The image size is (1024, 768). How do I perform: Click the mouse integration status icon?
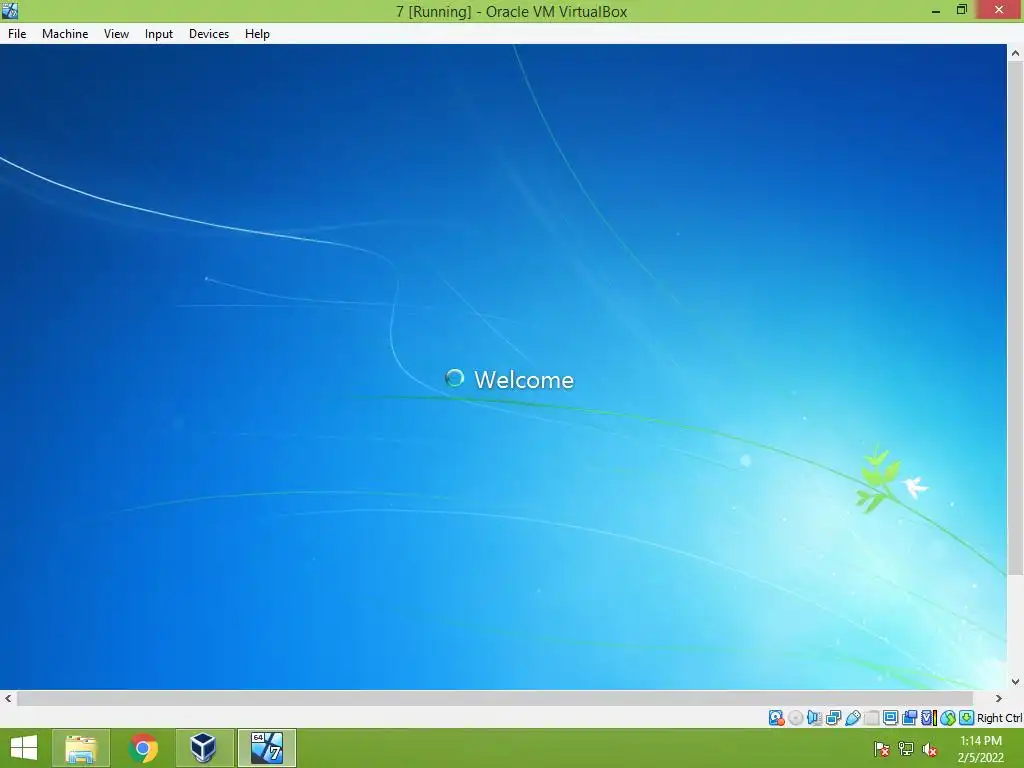[x=948, y=718]
